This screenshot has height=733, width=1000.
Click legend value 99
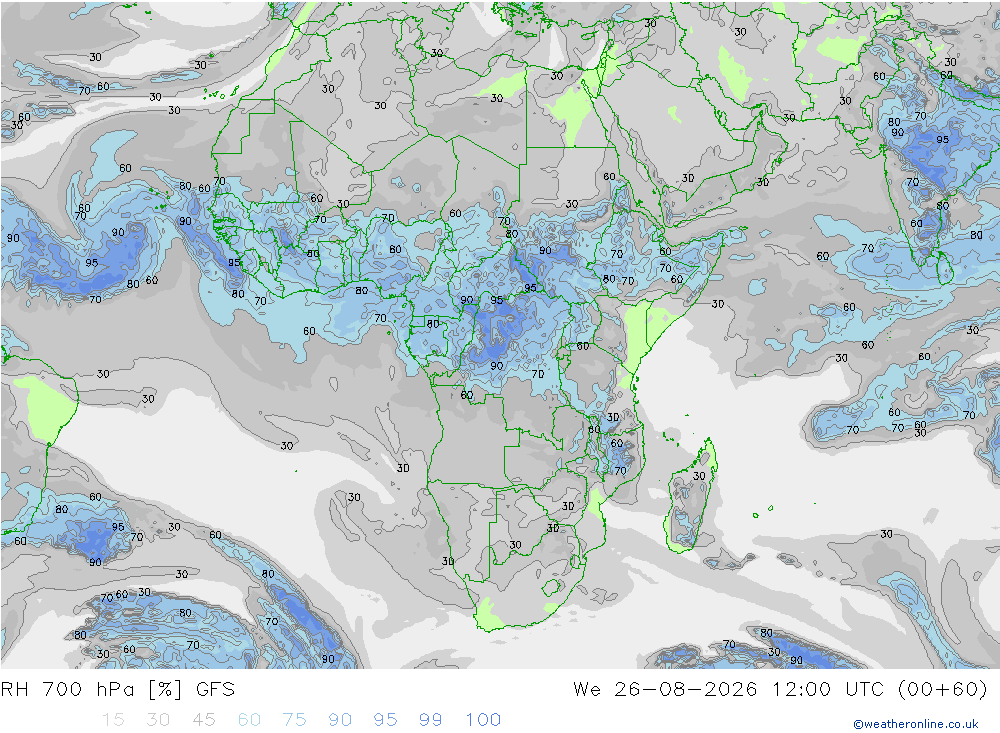click(430, 720)
